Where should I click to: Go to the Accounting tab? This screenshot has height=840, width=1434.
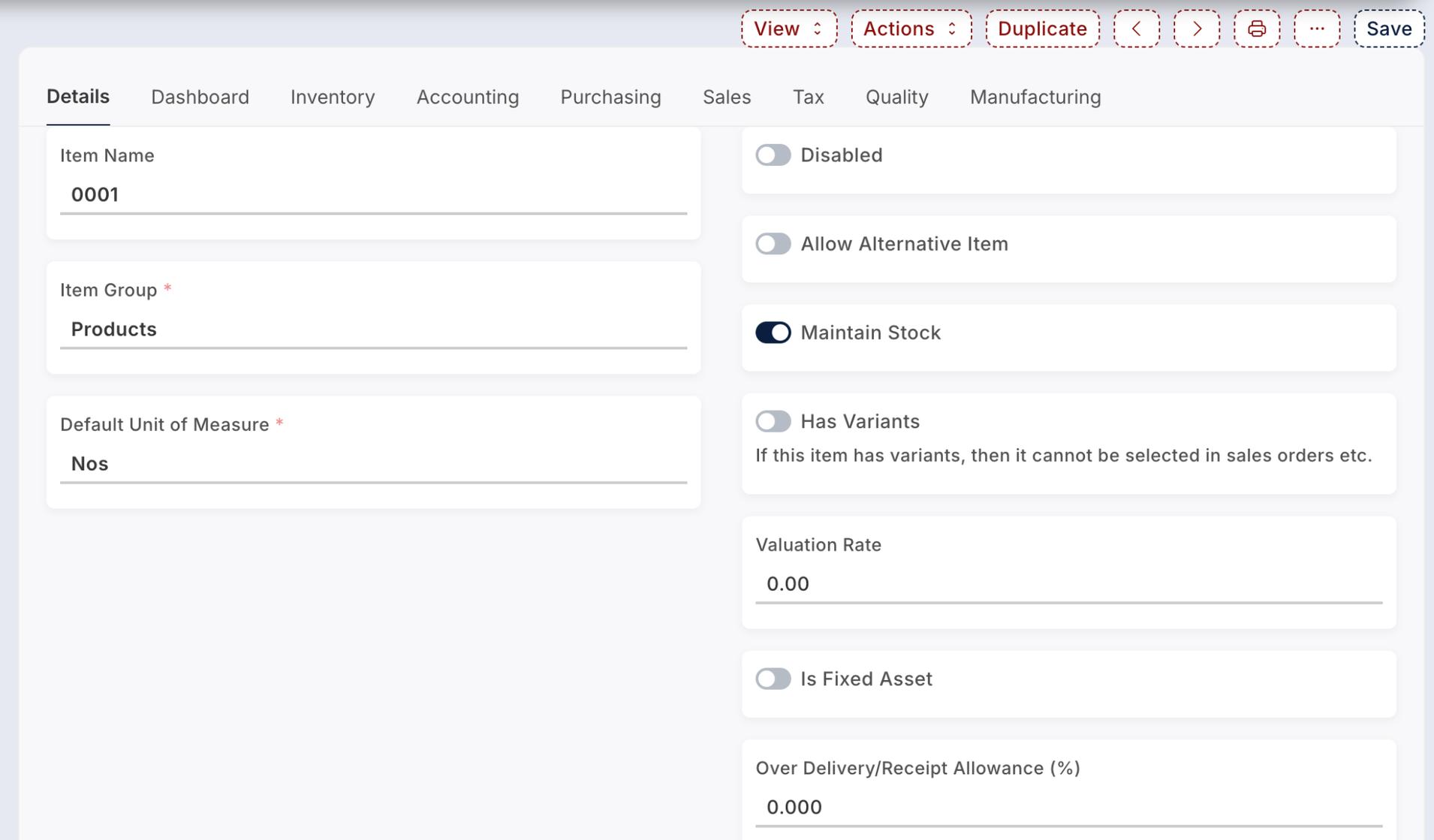coord(468,97)
